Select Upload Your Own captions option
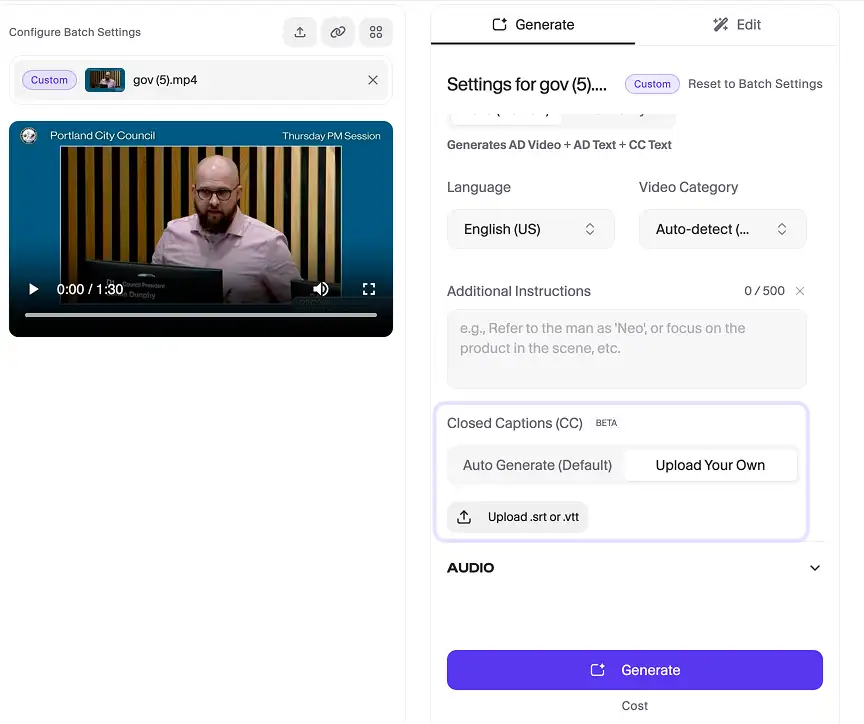The image size is (864, 724). pyautogui.click(x=710, y=466)
